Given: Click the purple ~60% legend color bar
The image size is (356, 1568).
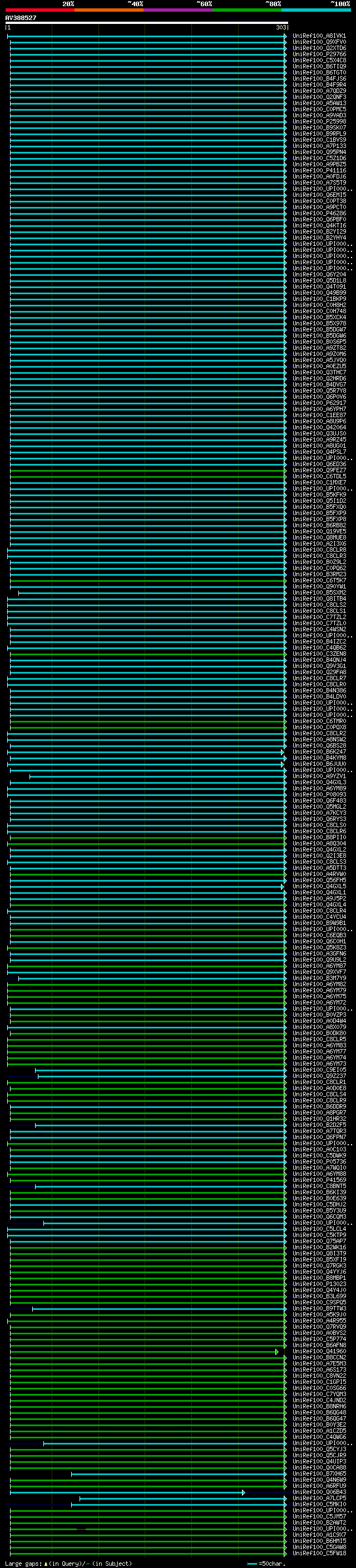Looking at the screenshot, I should point(179,10).
